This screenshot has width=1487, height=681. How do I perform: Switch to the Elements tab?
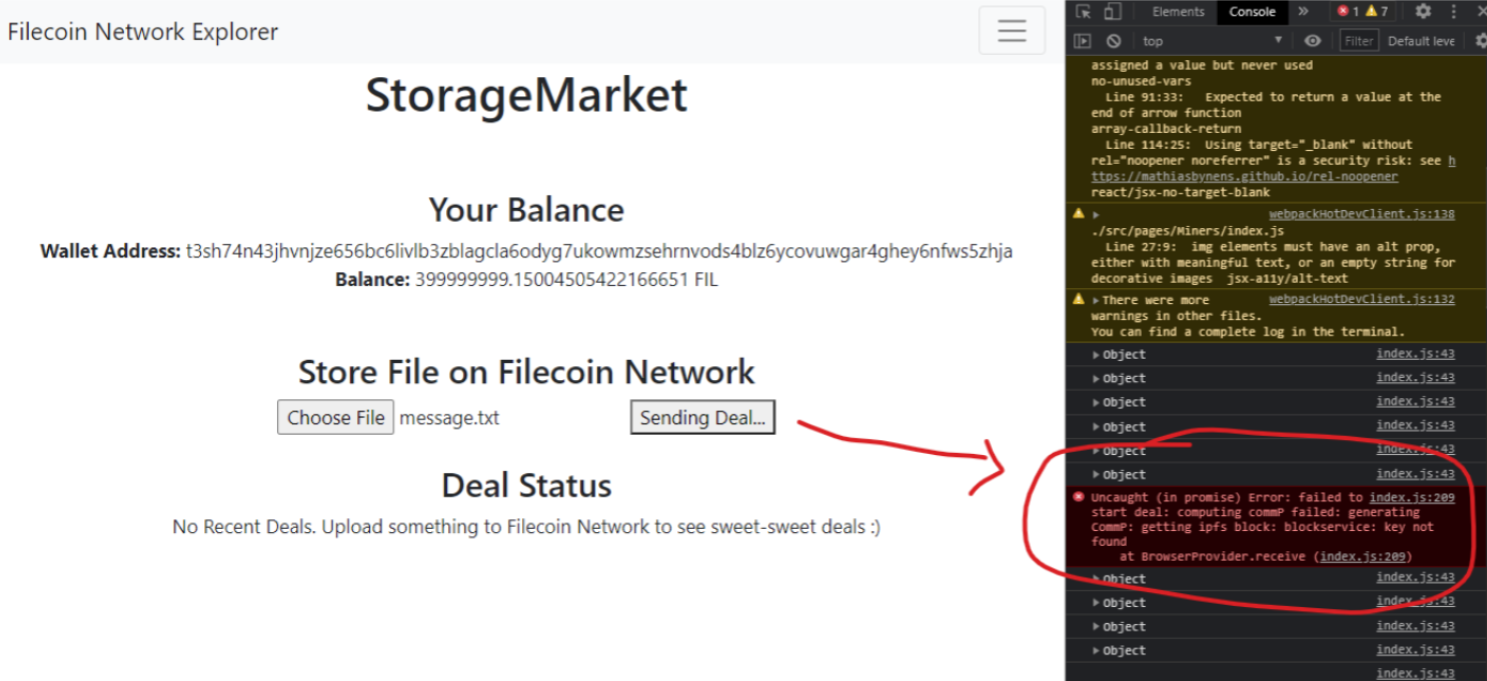point(1178,11)
